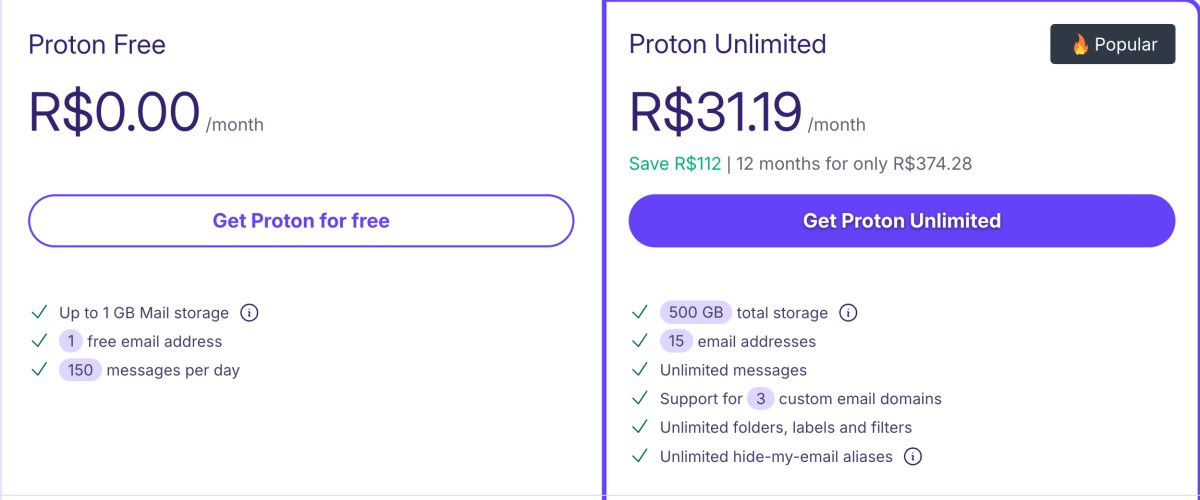Click the 150 messages pill

point(80,370)
